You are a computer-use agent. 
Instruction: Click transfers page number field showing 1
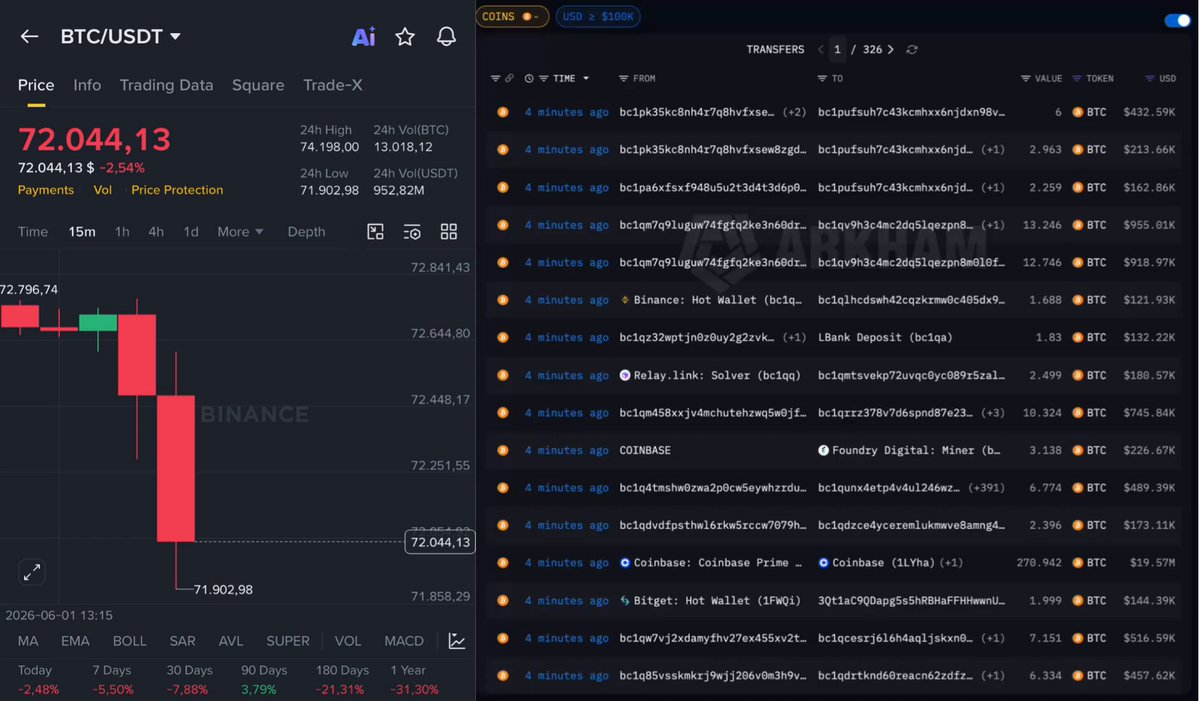tap(837, 50)
